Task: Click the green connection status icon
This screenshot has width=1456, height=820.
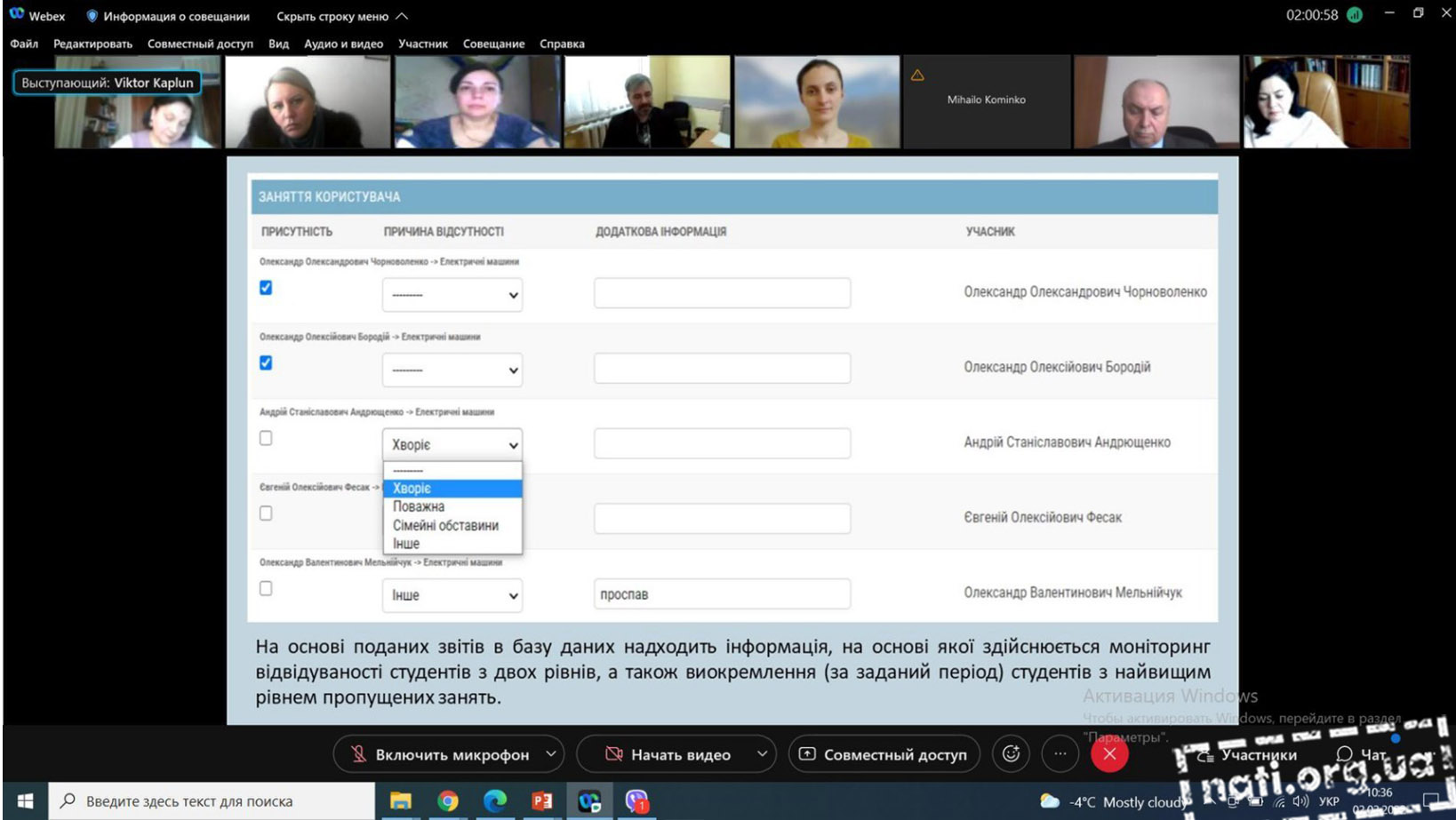Action: pos(1355,15)
